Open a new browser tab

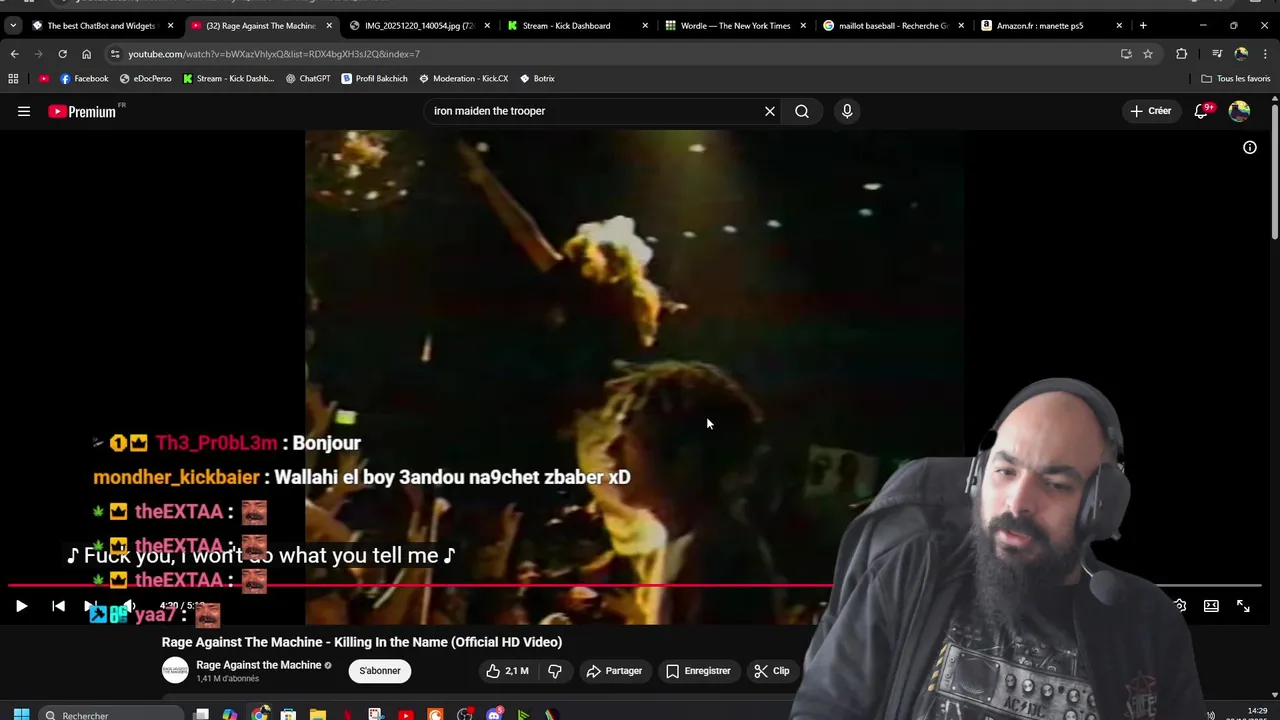tap(1143, 25)
